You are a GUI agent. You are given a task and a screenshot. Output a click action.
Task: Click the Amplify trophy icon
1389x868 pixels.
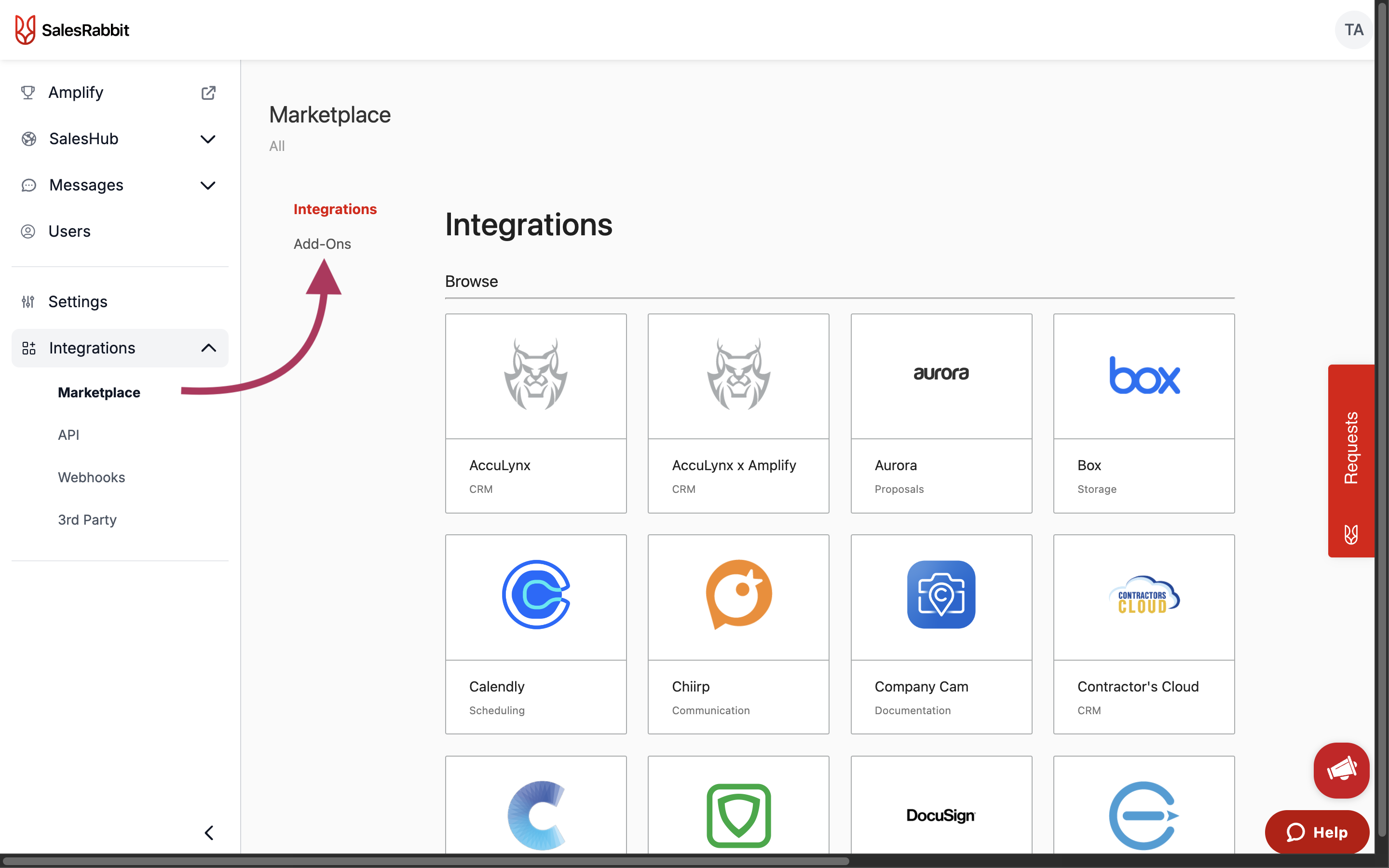(x=27, y=93)
